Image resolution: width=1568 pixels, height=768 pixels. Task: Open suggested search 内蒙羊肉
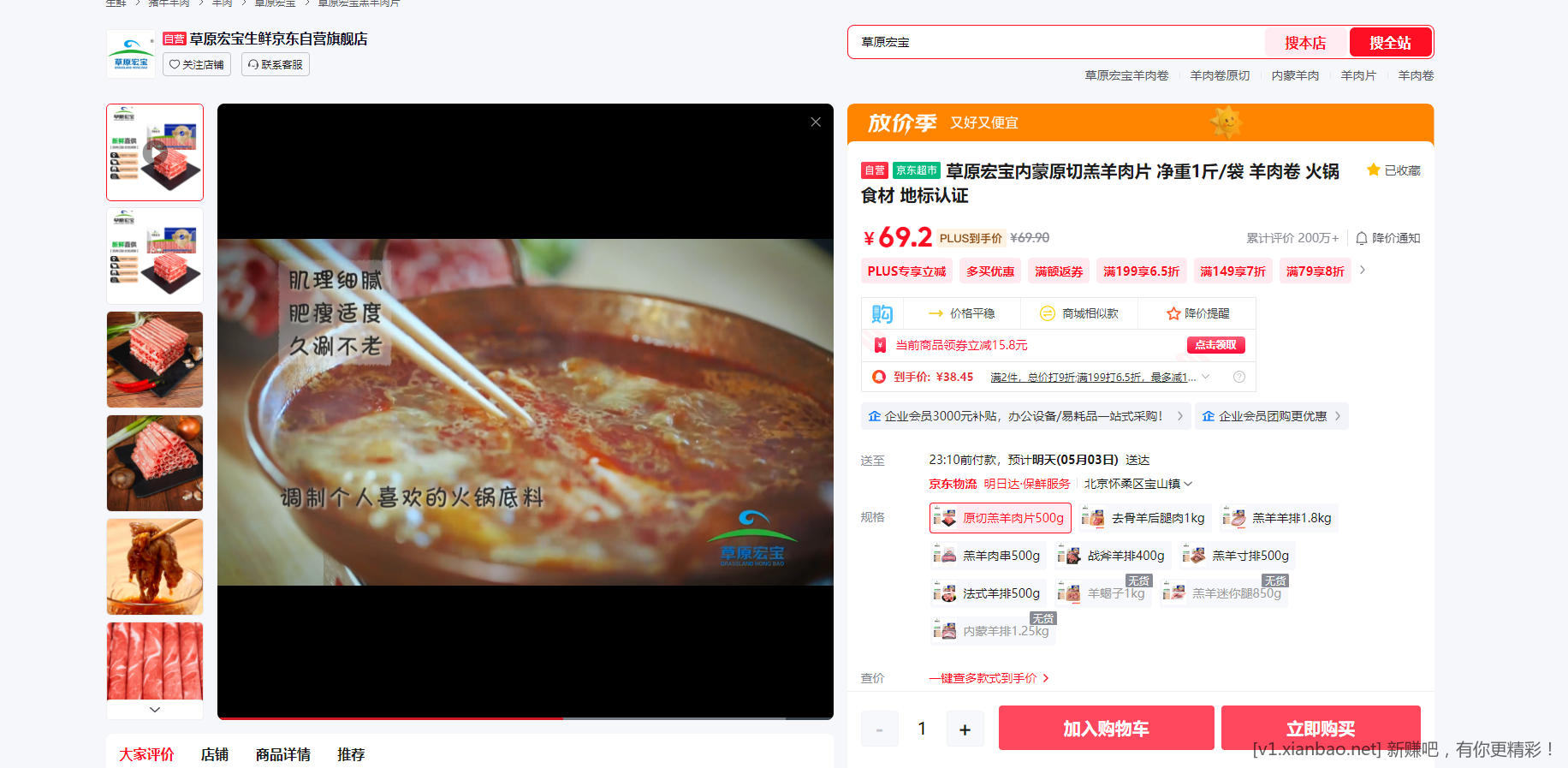tap(1295, 75)
